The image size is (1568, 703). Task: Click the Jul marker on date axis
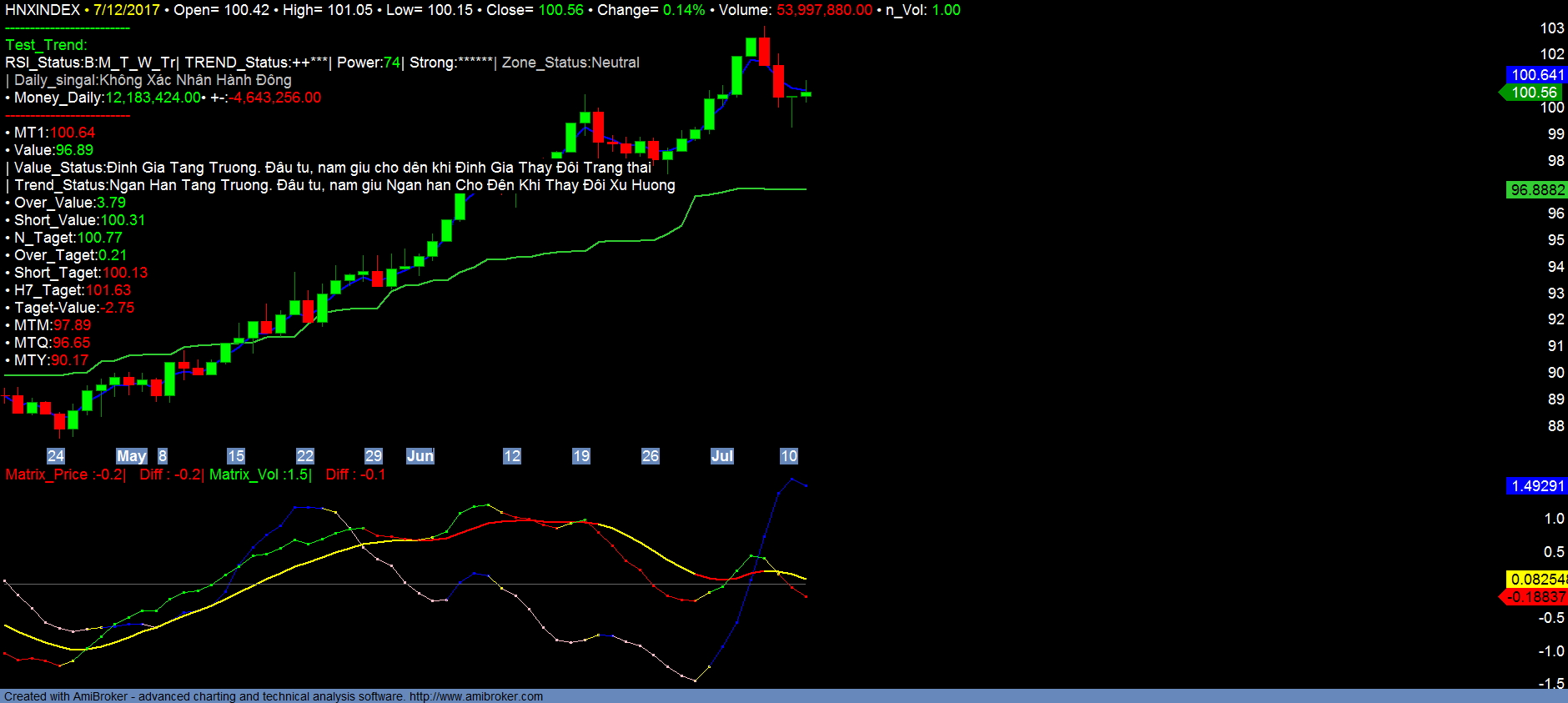coord(721,456)
